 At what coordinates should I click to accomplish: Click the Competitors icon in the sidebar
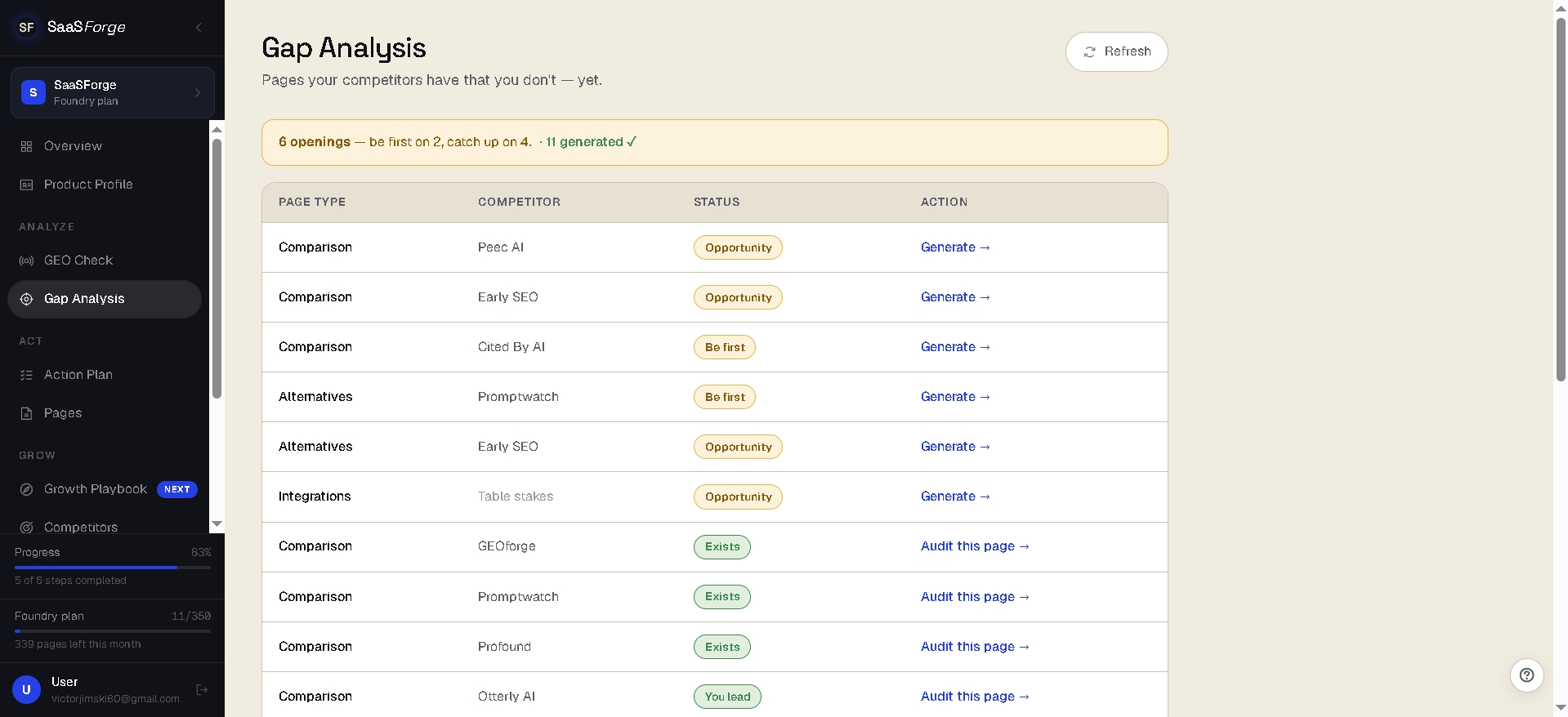pyautogui.click(x=26, y=528)
